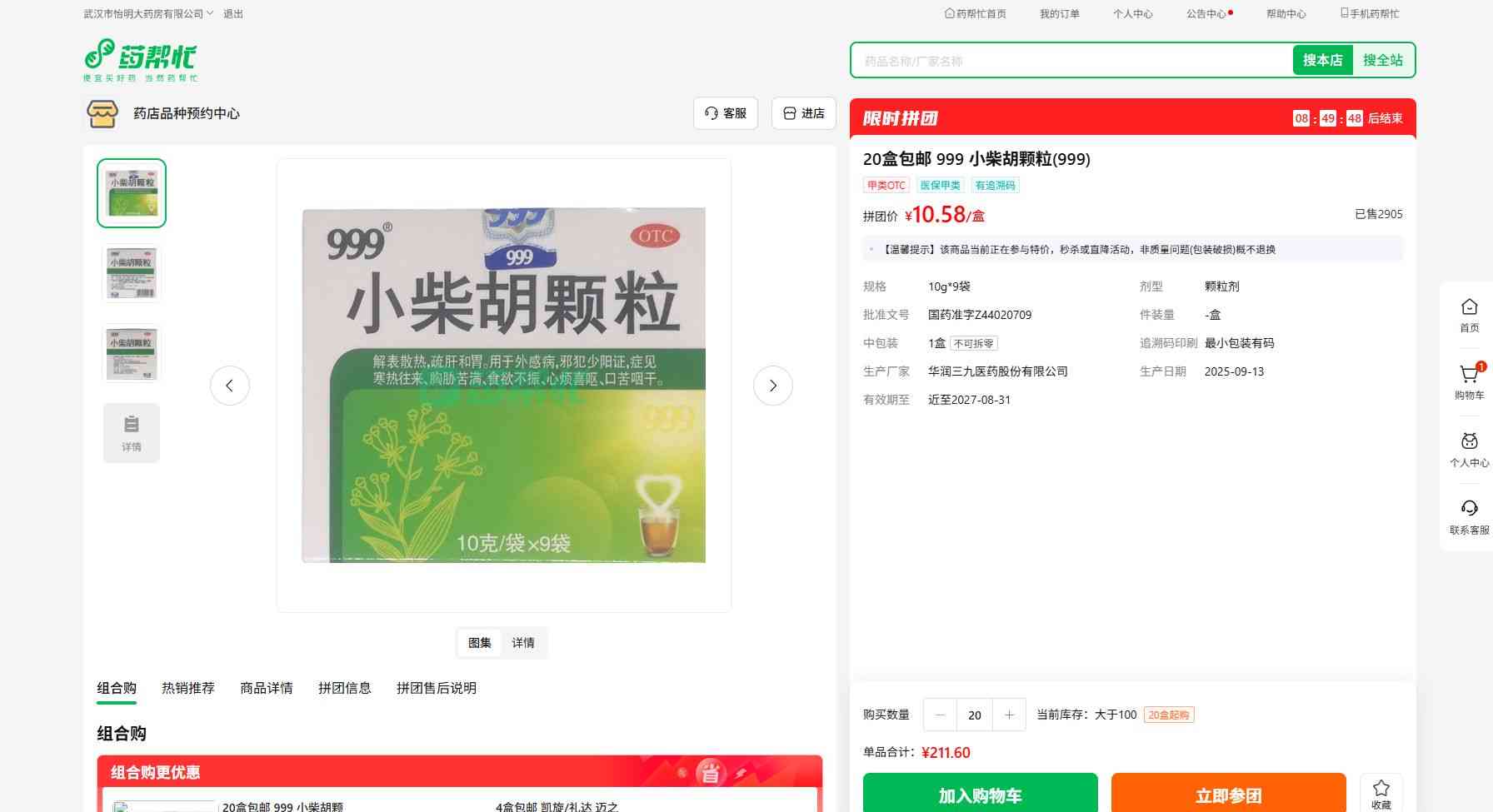Decrease purchase quantity with minus button

[941, 715]
